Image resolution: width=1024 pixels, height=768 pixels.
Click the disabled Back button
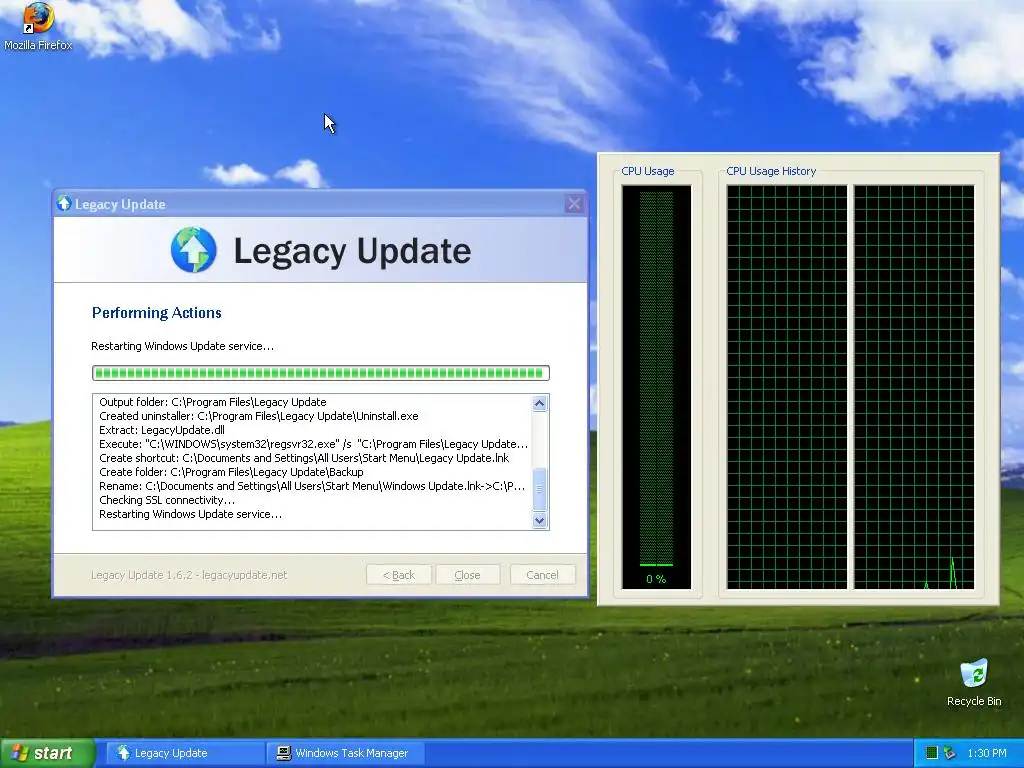(398, 575)
